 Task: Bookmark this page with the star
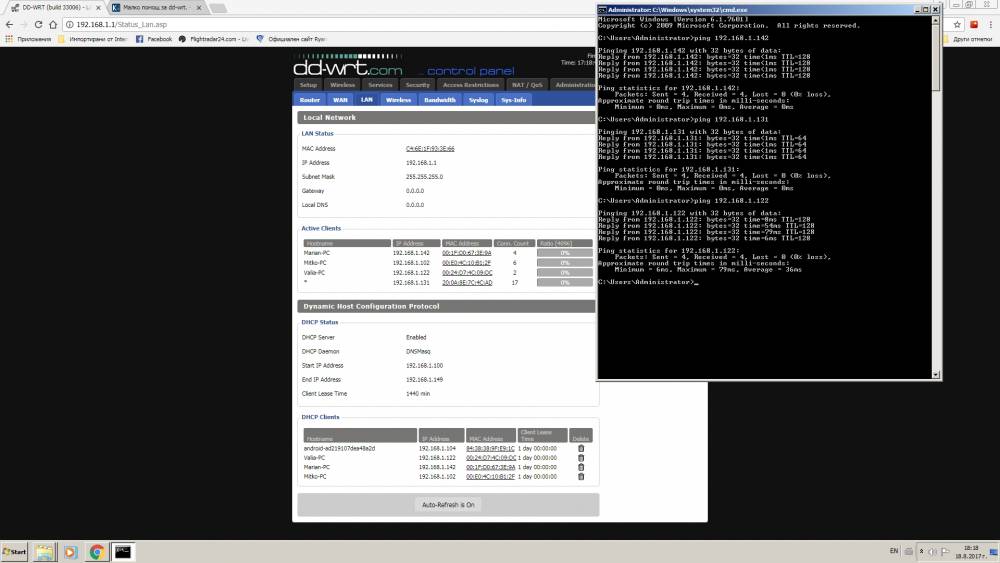click(957, 24)
